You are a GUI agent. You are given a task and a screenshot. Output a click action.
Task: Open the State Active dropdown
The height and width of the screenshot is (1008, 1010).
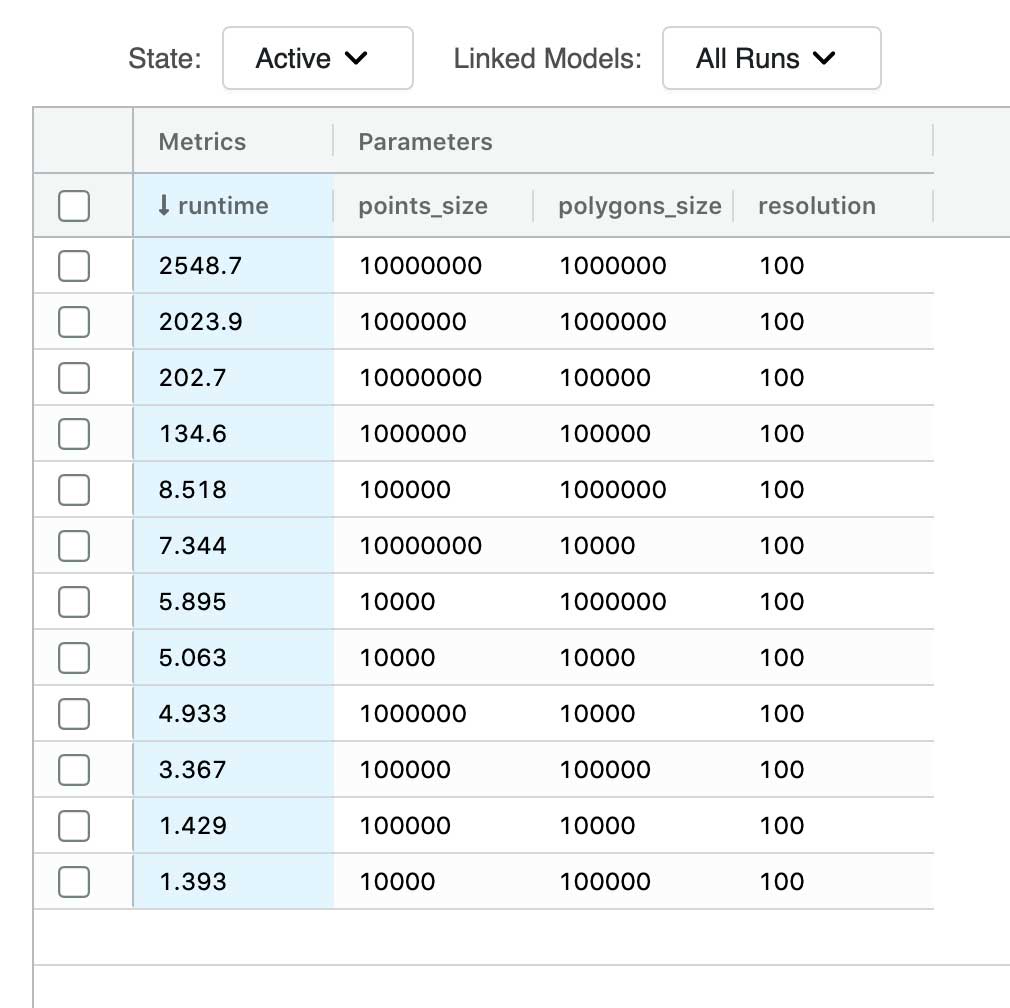(317, 58)
